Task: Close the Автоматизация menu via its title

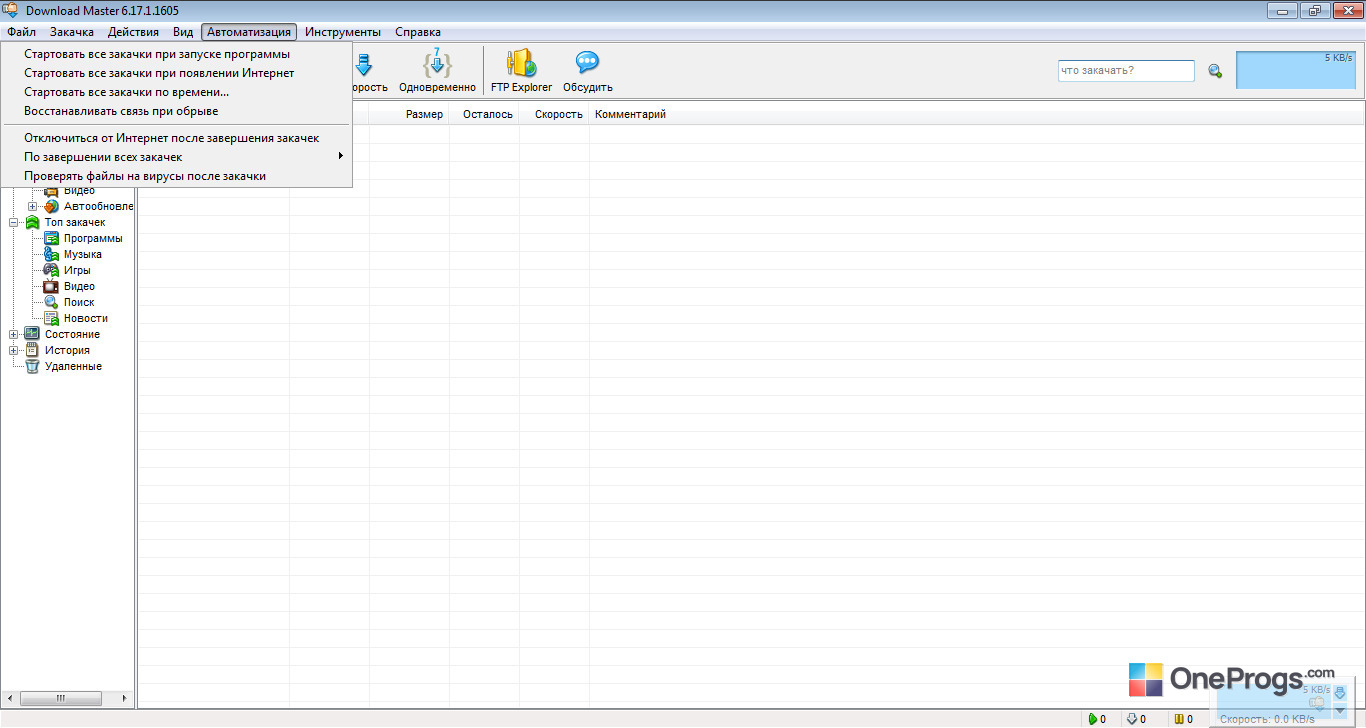Action: pyautogui.click(x=249, y=32)
